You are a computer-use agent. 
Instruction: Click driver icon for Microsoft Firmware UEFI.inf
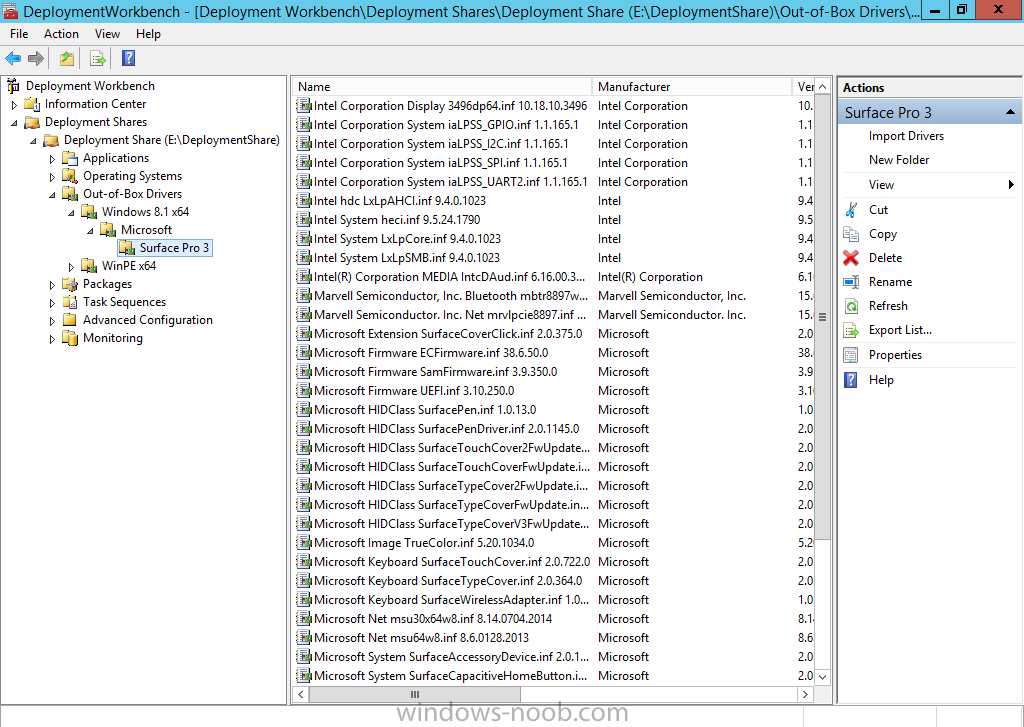click(304, 391)
